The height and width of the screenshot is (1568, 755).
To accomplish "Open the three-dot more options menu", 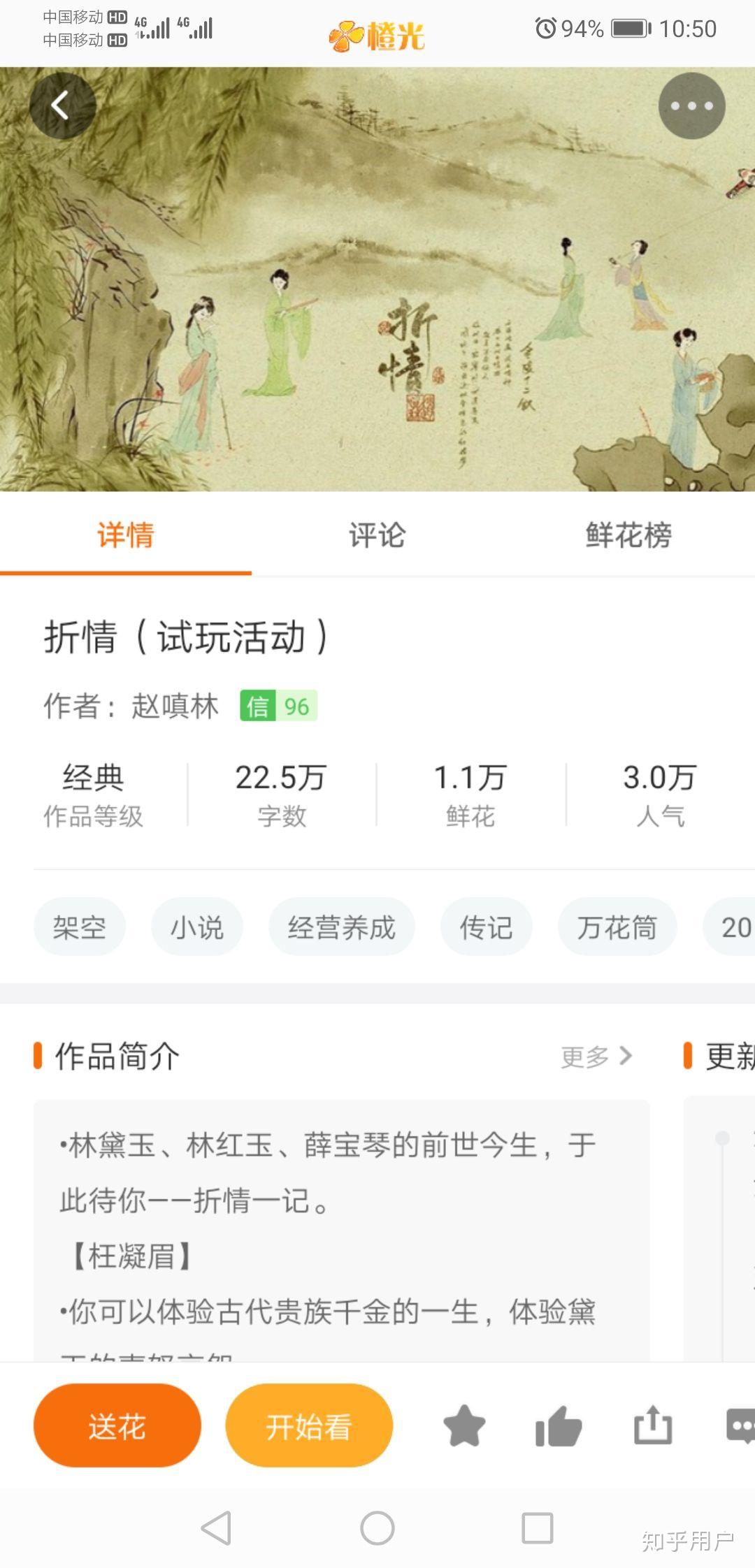I will (691, 106).
